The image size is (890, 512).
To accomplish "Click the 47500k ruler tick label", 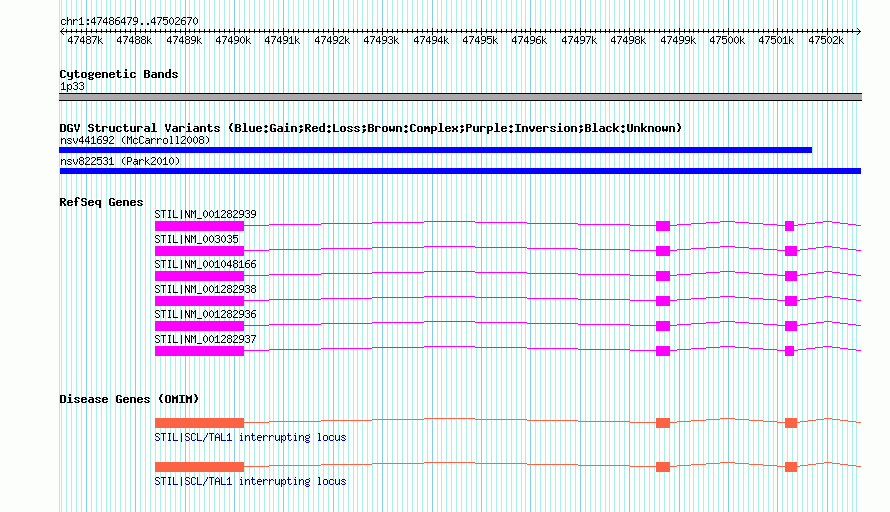I will (727, 40).
